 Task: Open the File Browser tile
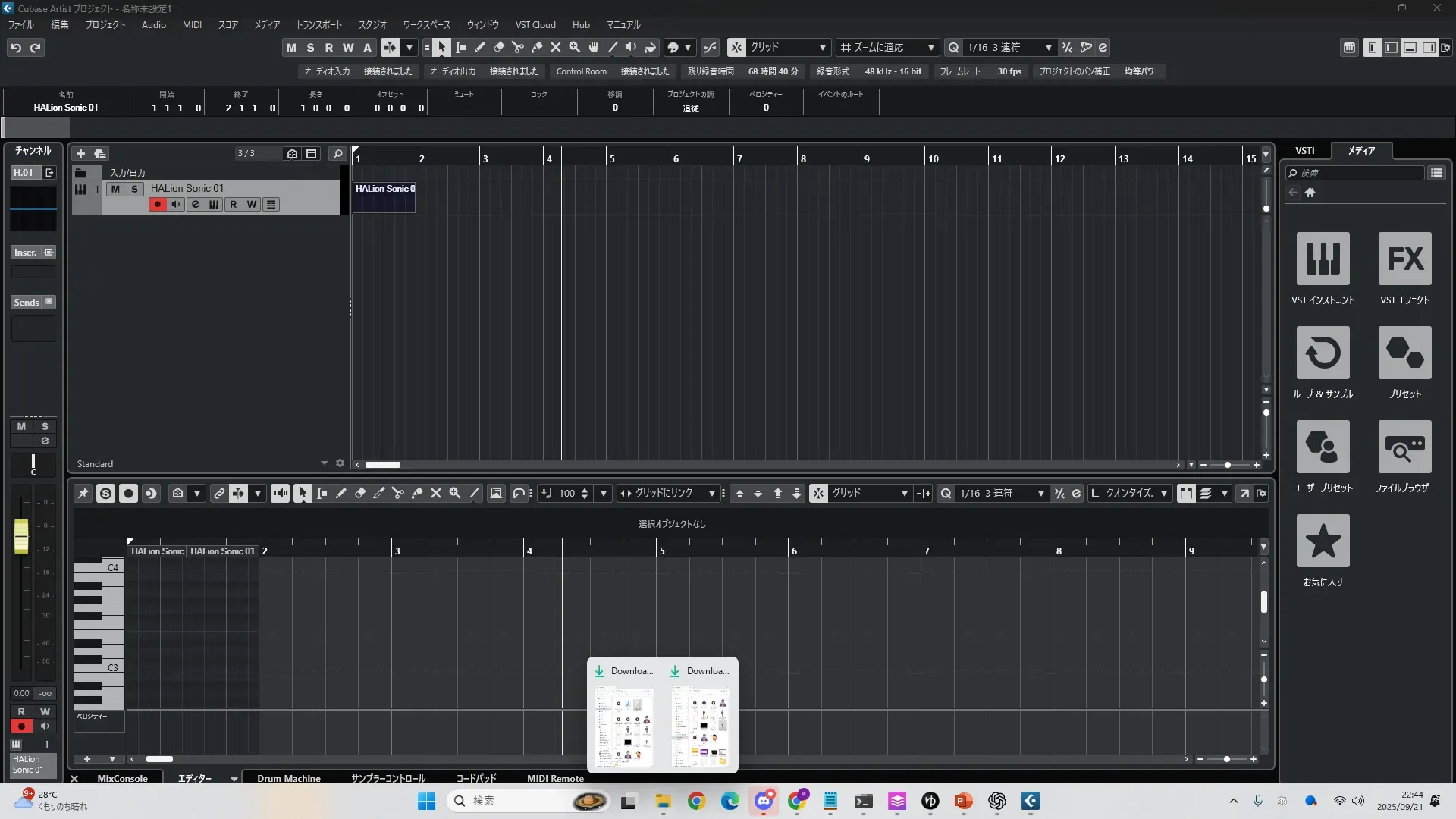[x=1404, y=447]
